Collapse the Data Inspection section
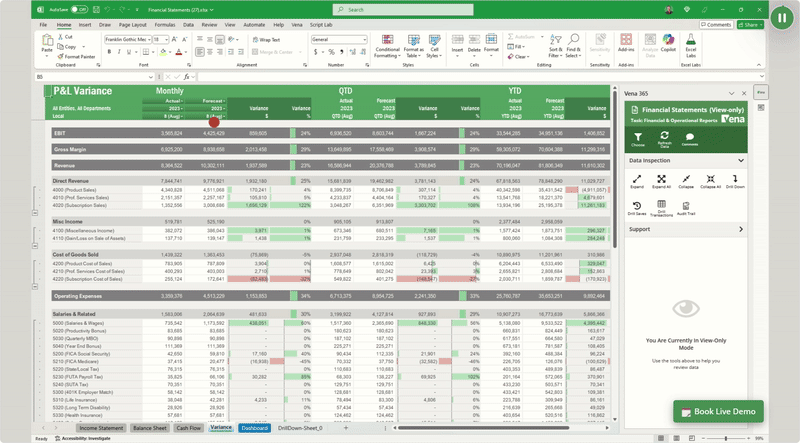The height and width of the screenshot is (443, 800). tap(741, 160)
